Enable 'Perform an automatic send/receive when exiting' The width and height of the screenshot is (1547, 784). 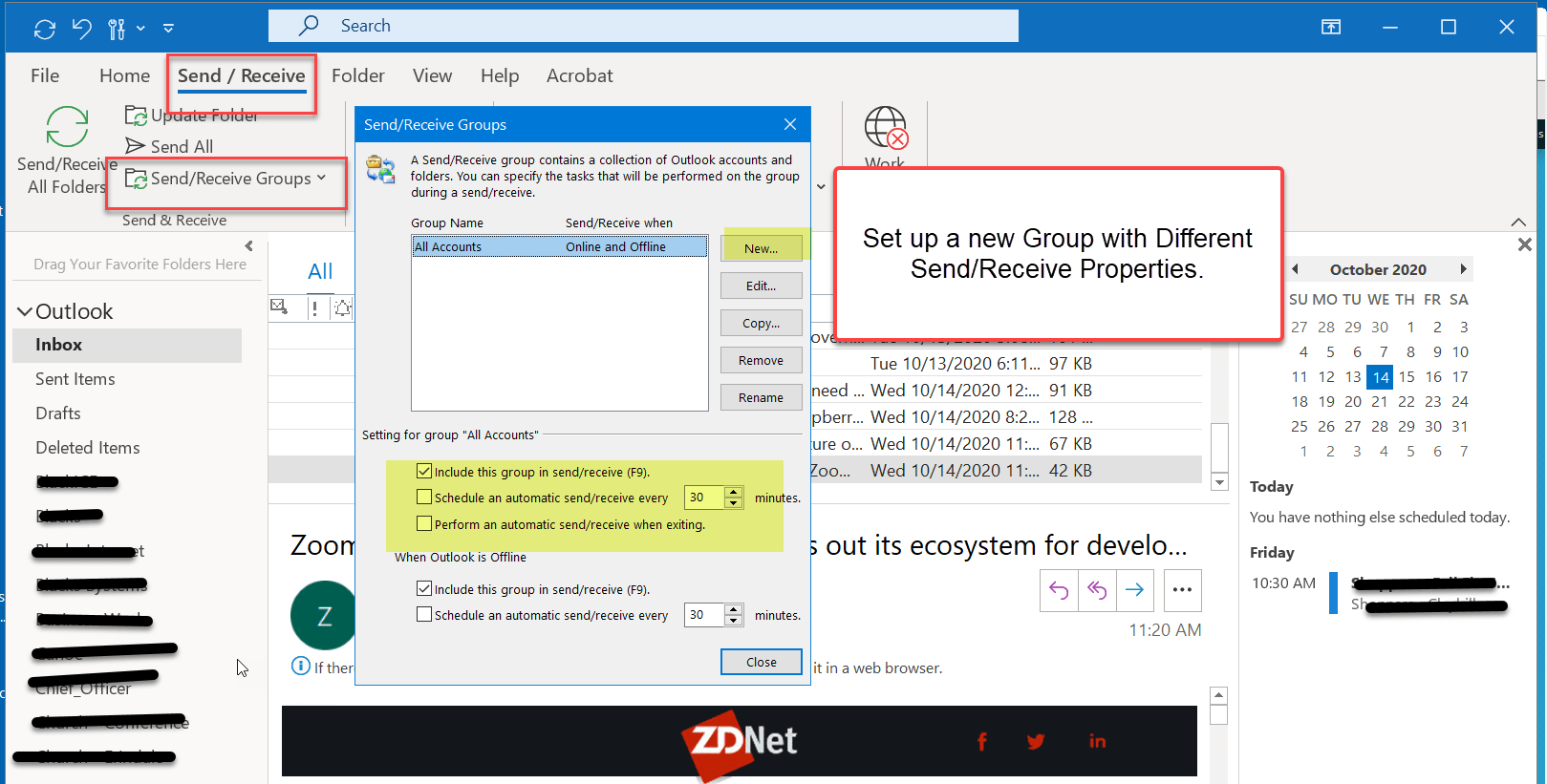point(424,523)
